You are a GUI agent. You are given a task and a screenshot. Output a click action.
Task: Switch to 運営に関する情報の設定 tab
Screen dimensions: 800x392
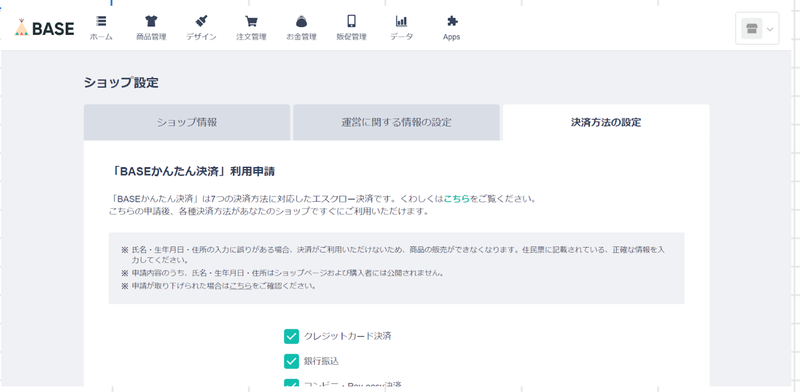click(x=396, y=122)
